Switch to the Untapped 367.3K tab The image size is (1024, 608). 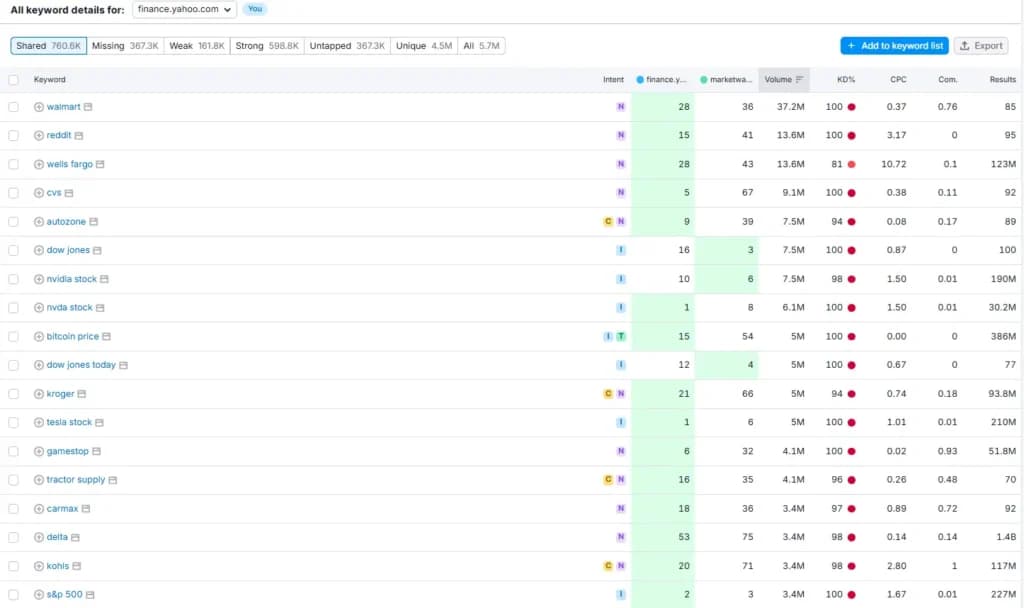347,46
